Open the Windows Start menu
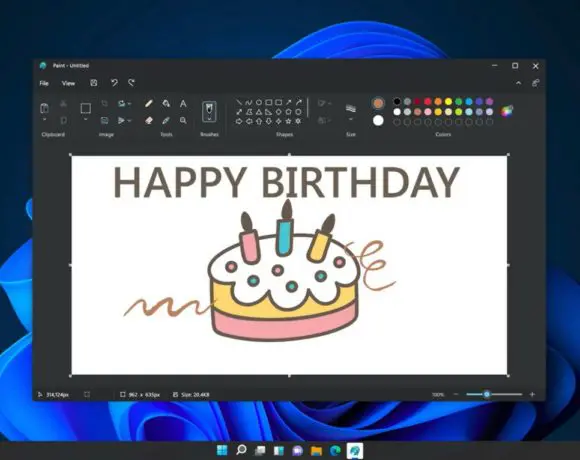Screen dimensions: 580x460 (x=222, y=450)
